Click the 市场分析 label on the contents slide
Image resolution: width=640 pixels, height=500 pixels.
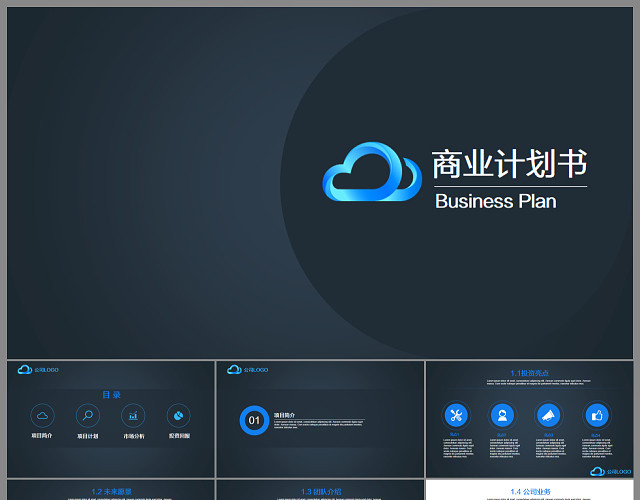(133, 436)
